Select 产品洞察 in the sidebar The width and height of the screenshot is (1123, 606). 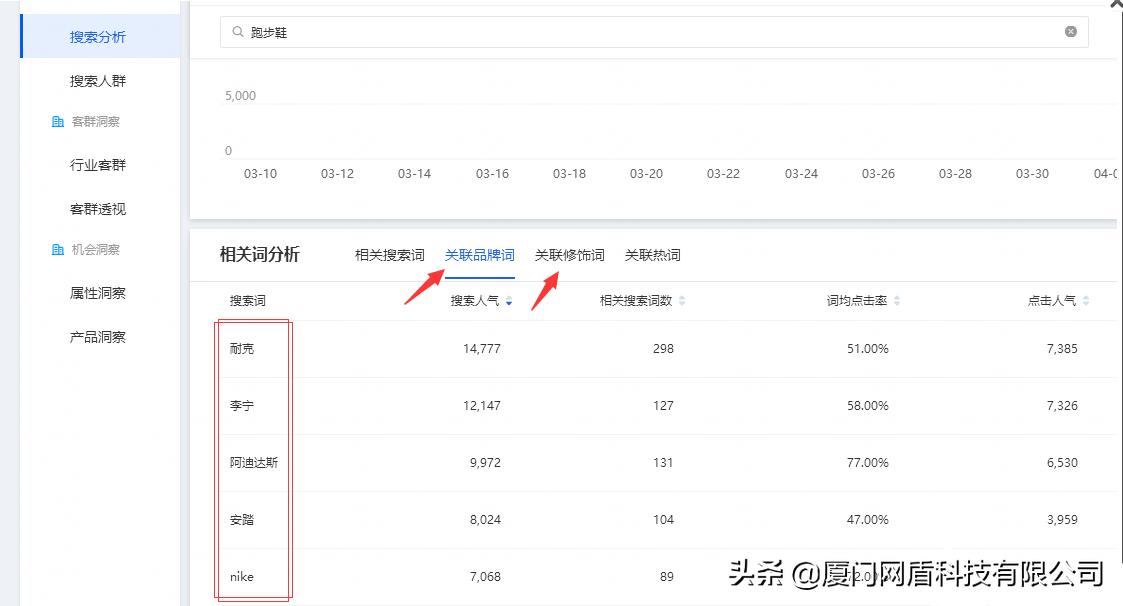(x=97, y=337)
